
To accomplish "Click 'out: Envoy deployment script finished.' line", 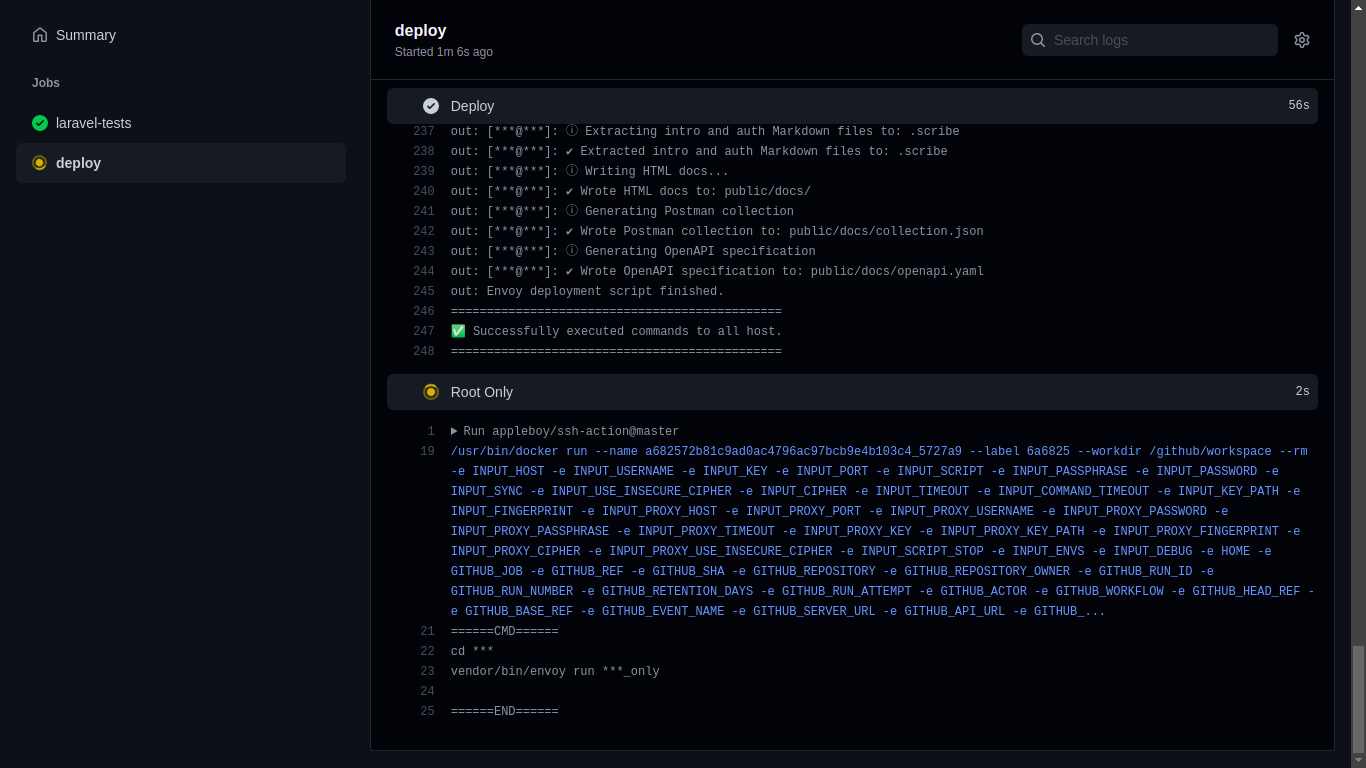I will [x=587, y=291].
